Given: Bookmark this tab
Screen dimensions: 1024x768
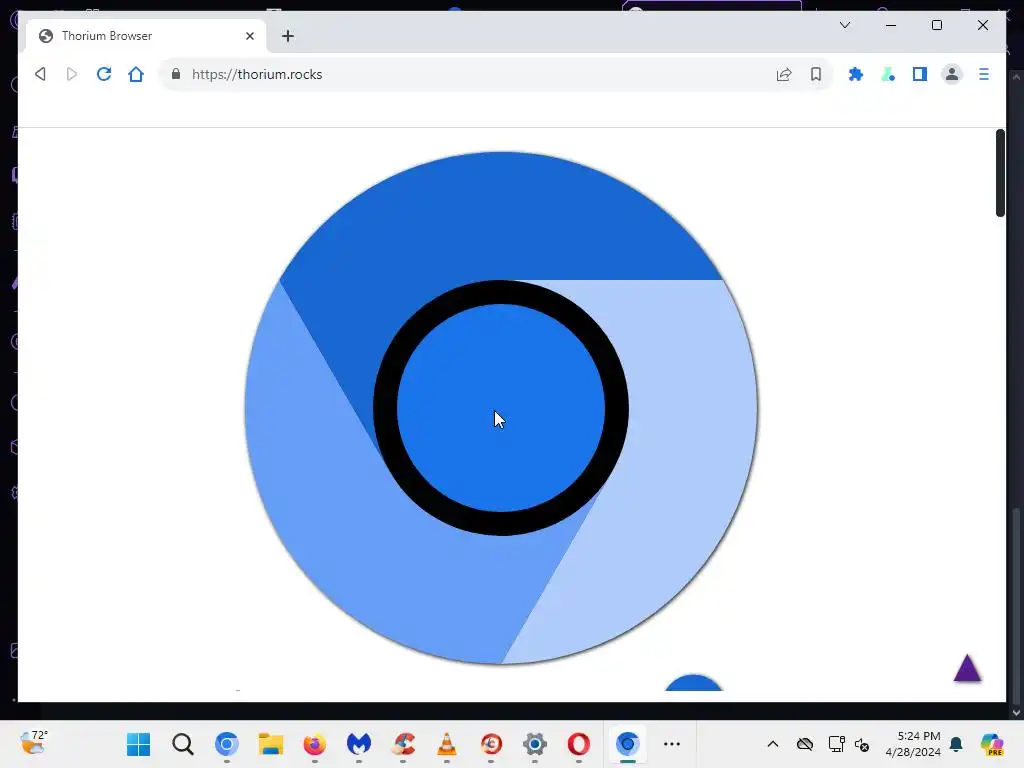Looking at the screenshot, I should point(816,74).
